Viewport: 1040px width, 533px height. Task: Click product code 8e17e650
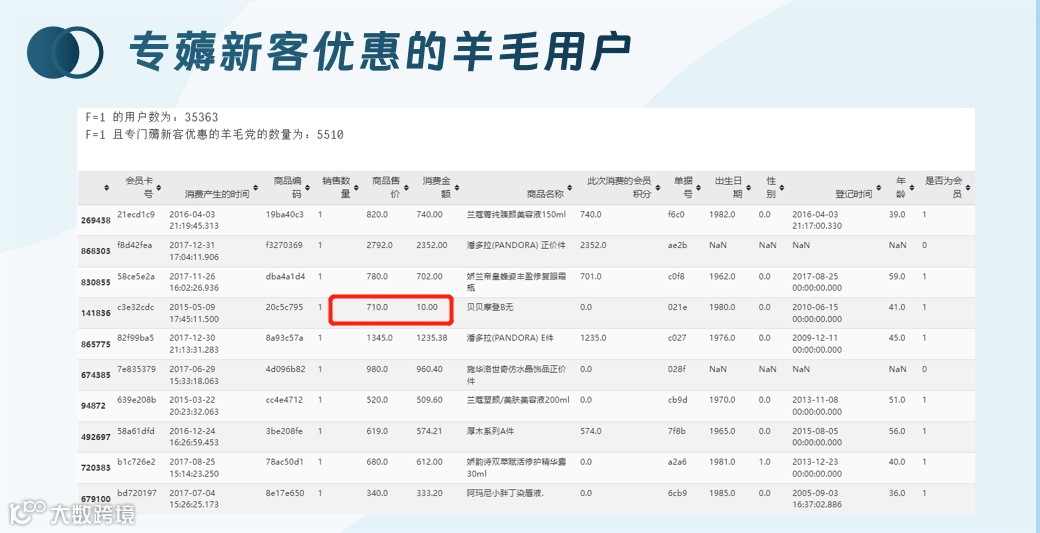click(x=285, y=493)
